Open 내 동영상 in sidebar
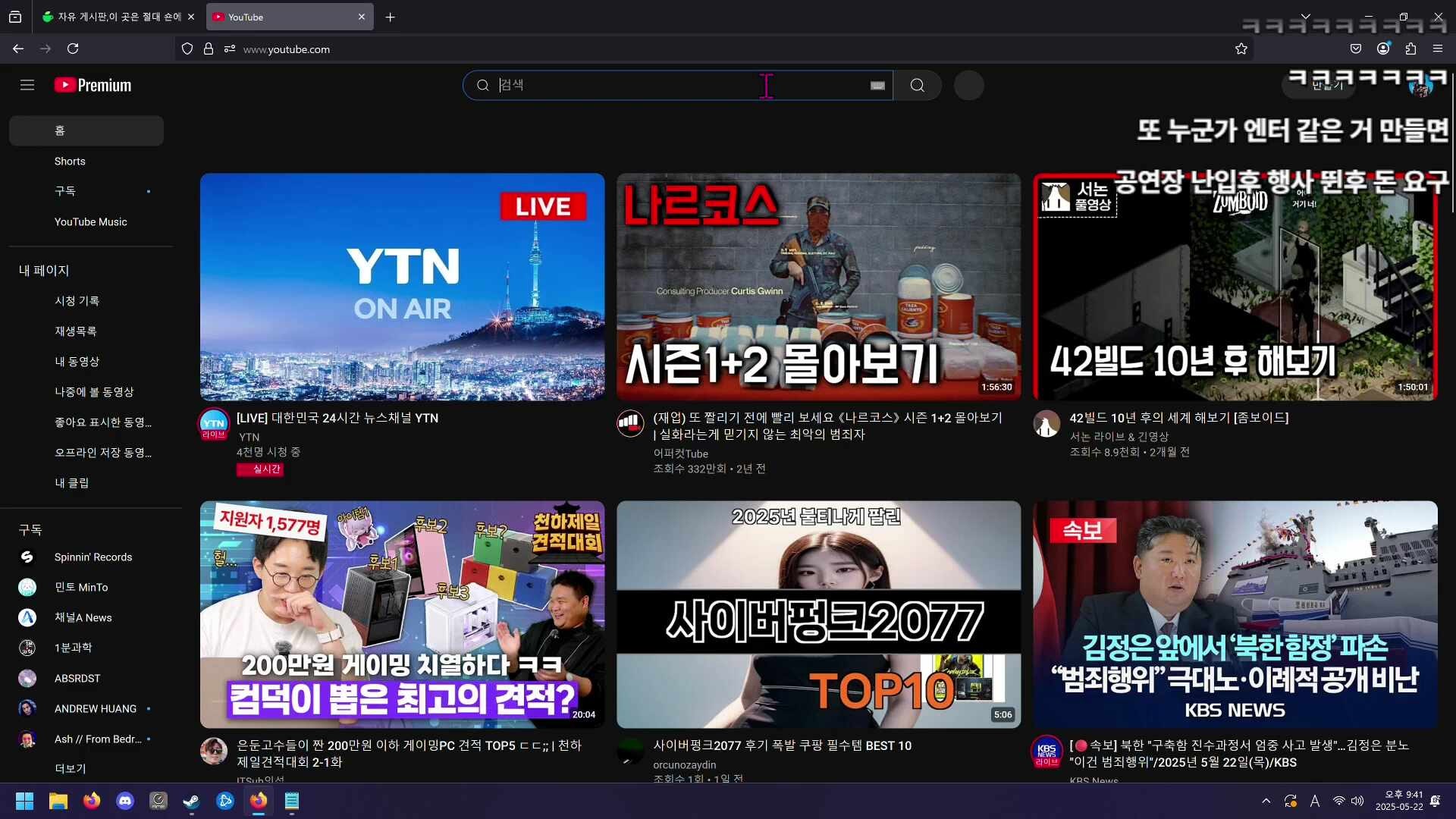This screenshot has width=1456, height=819. pyautogui.click(x=86, y=361)
